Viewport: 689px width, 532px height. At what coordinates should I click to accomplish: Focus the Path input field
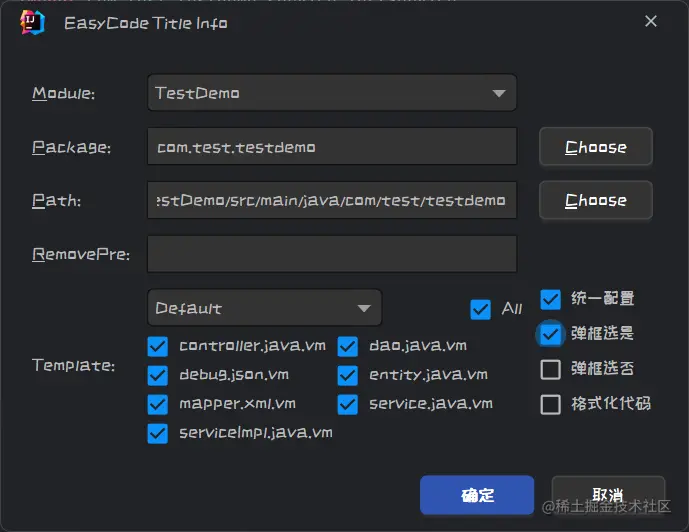pos(332,200)
